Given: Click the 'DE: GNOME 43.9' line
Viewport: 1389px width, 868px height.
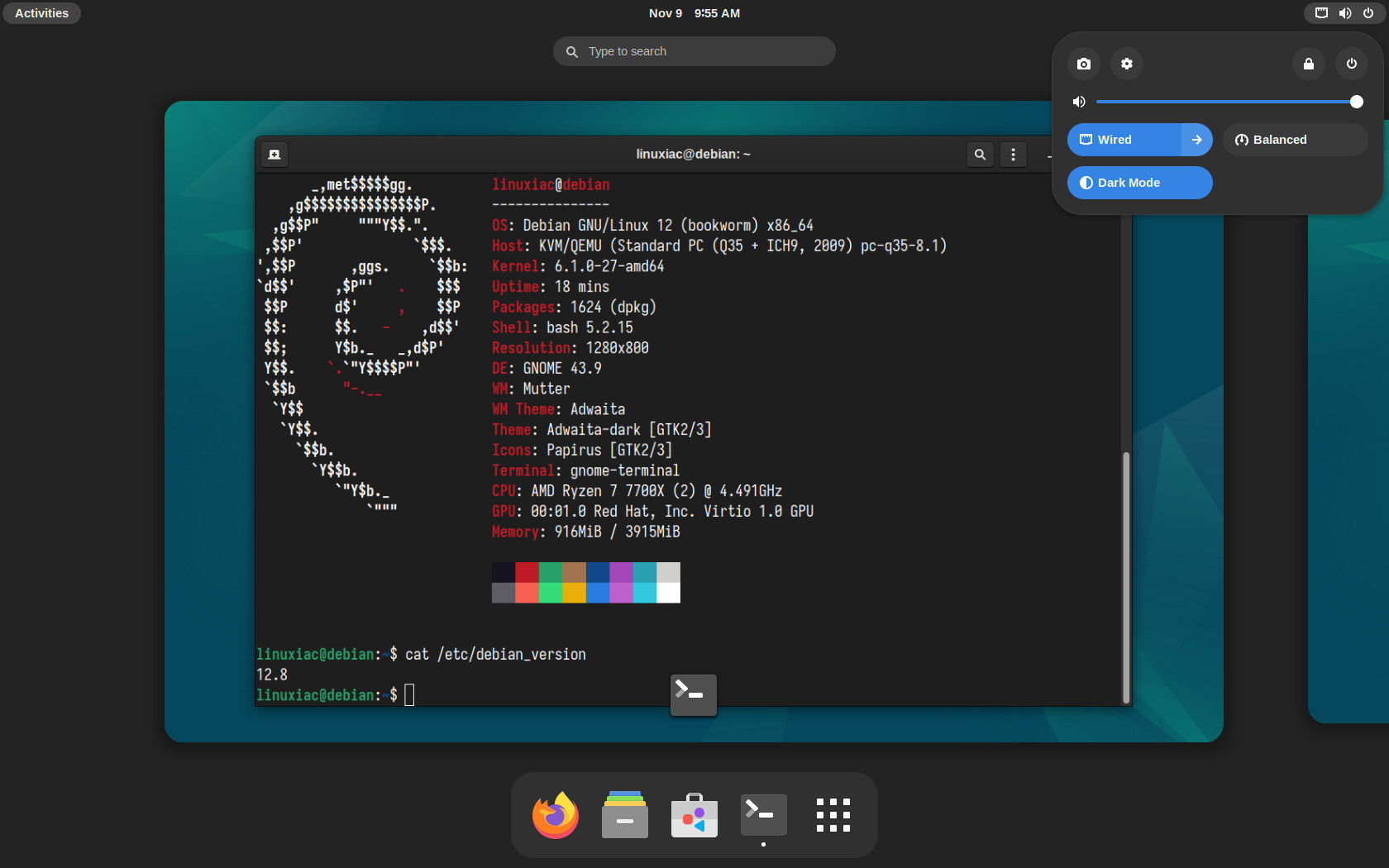Looking at the screenshot, I should [547, 369].
